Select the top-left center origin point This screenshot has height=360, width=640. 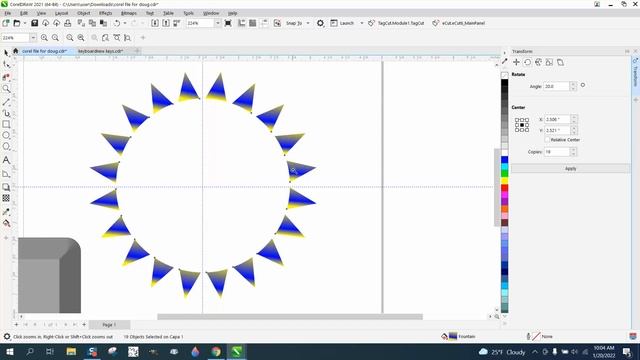(x=517, y=120)
